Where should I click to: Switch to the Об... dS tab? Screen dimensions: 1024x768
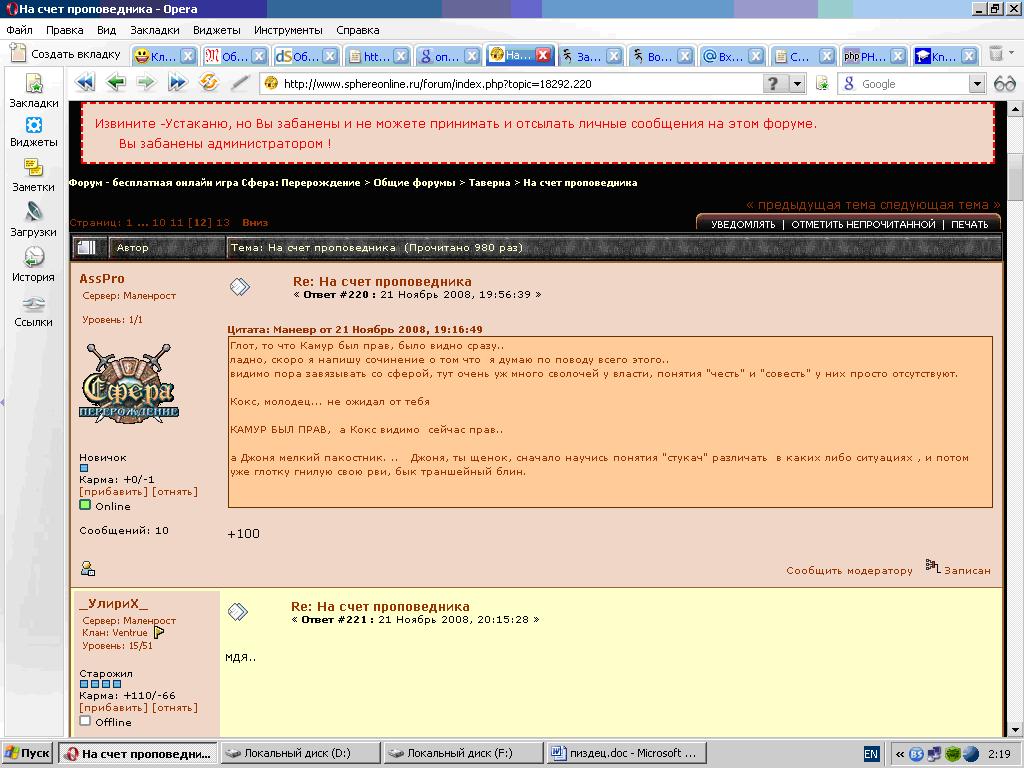305,56
